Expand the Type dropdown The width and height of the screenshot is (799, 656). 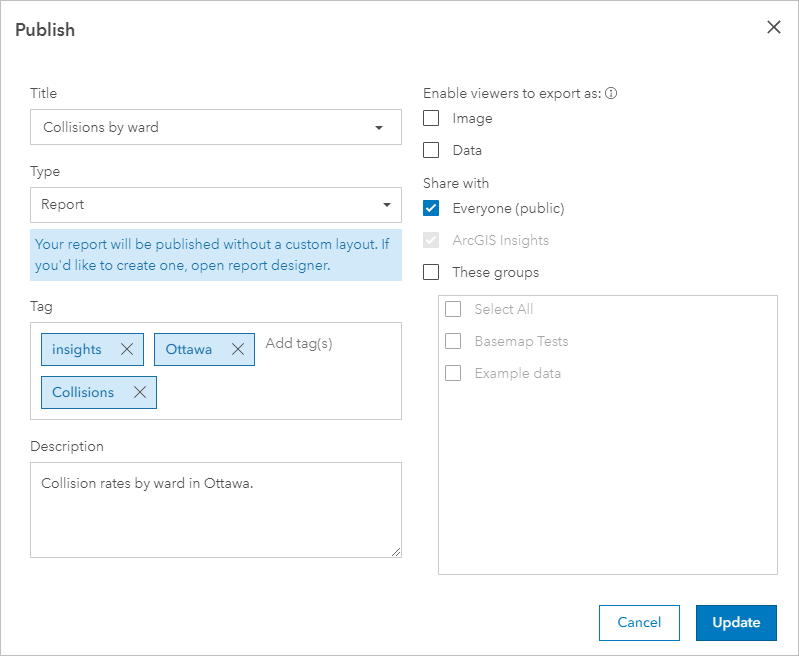point(387,205)
